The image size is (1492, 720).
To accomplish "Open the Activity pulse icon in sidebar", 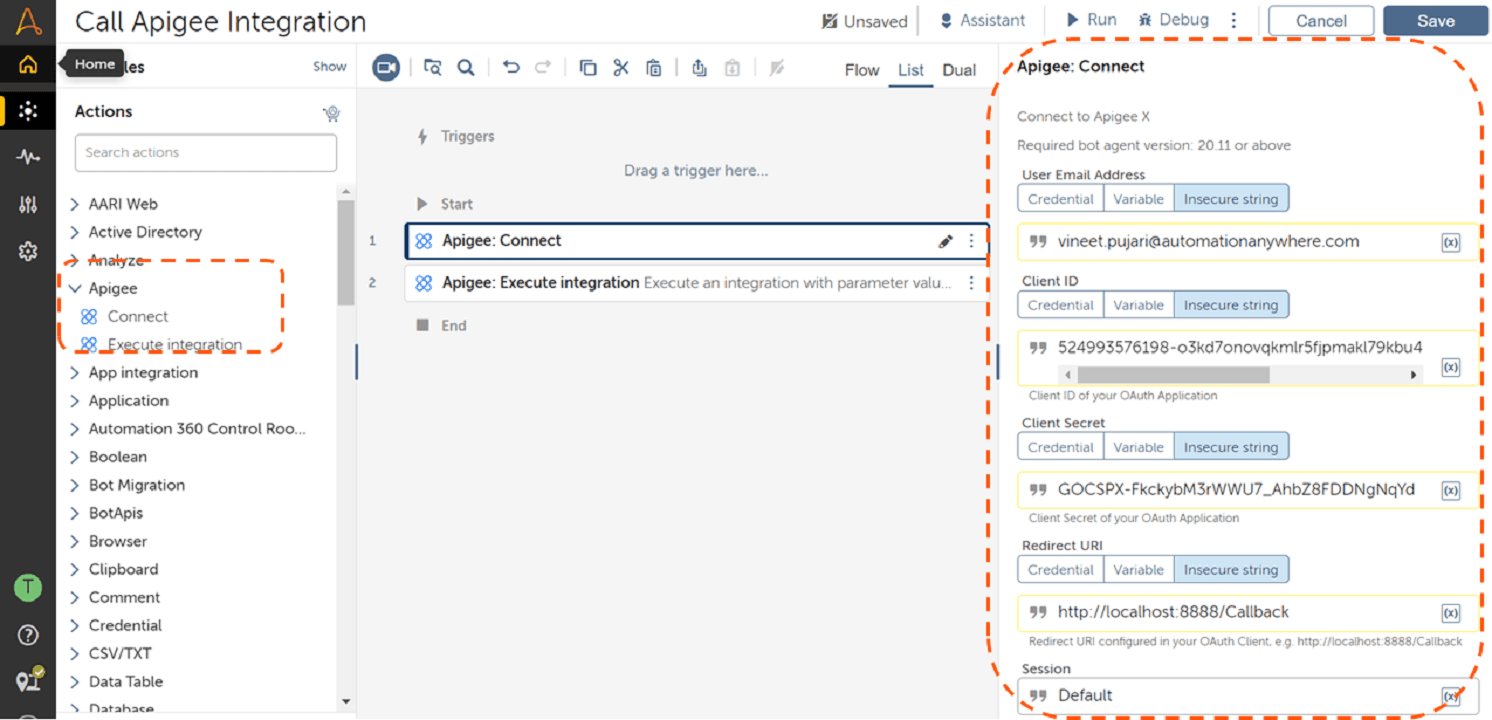I will [x=28, y=157].
